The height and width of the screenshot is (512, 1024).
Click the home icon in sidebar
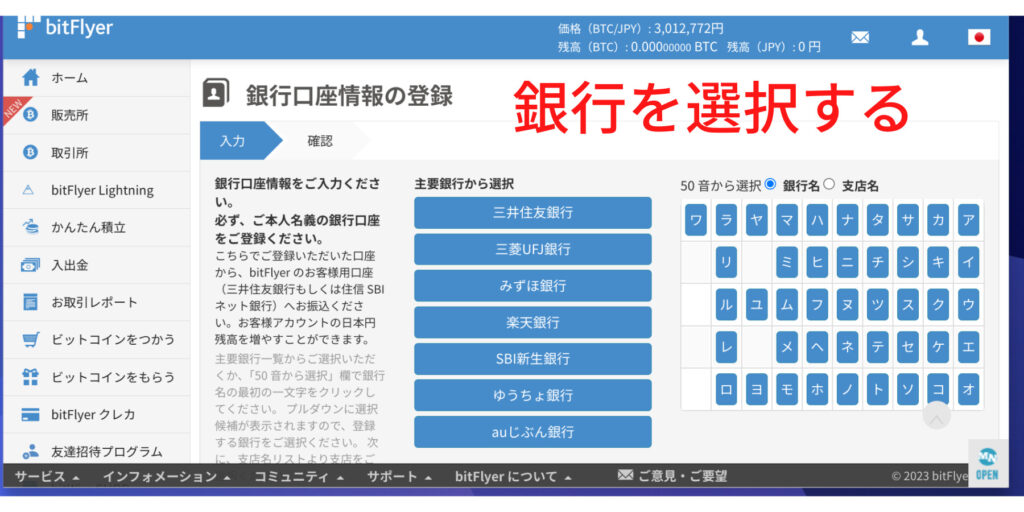(x=31, y=78)
